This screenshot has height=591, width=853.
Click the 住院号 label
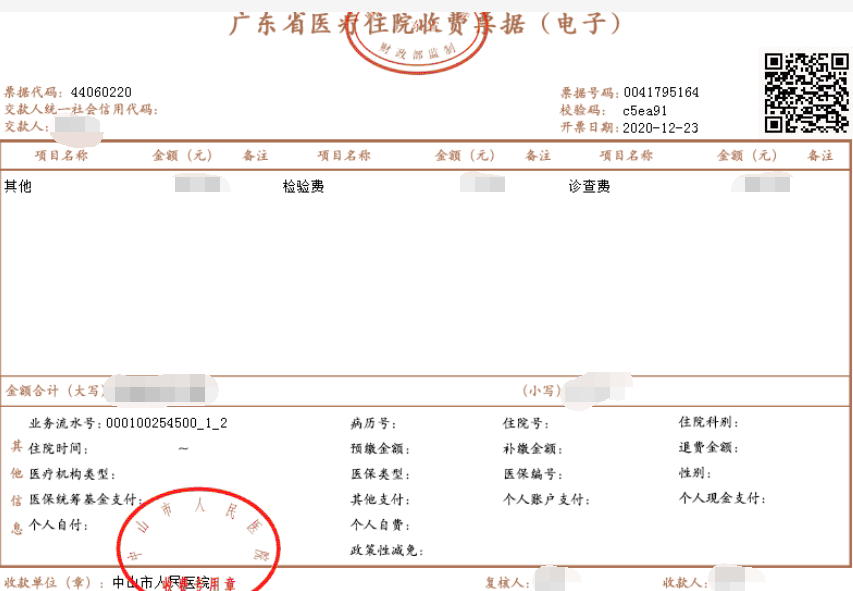click(526, 423)
